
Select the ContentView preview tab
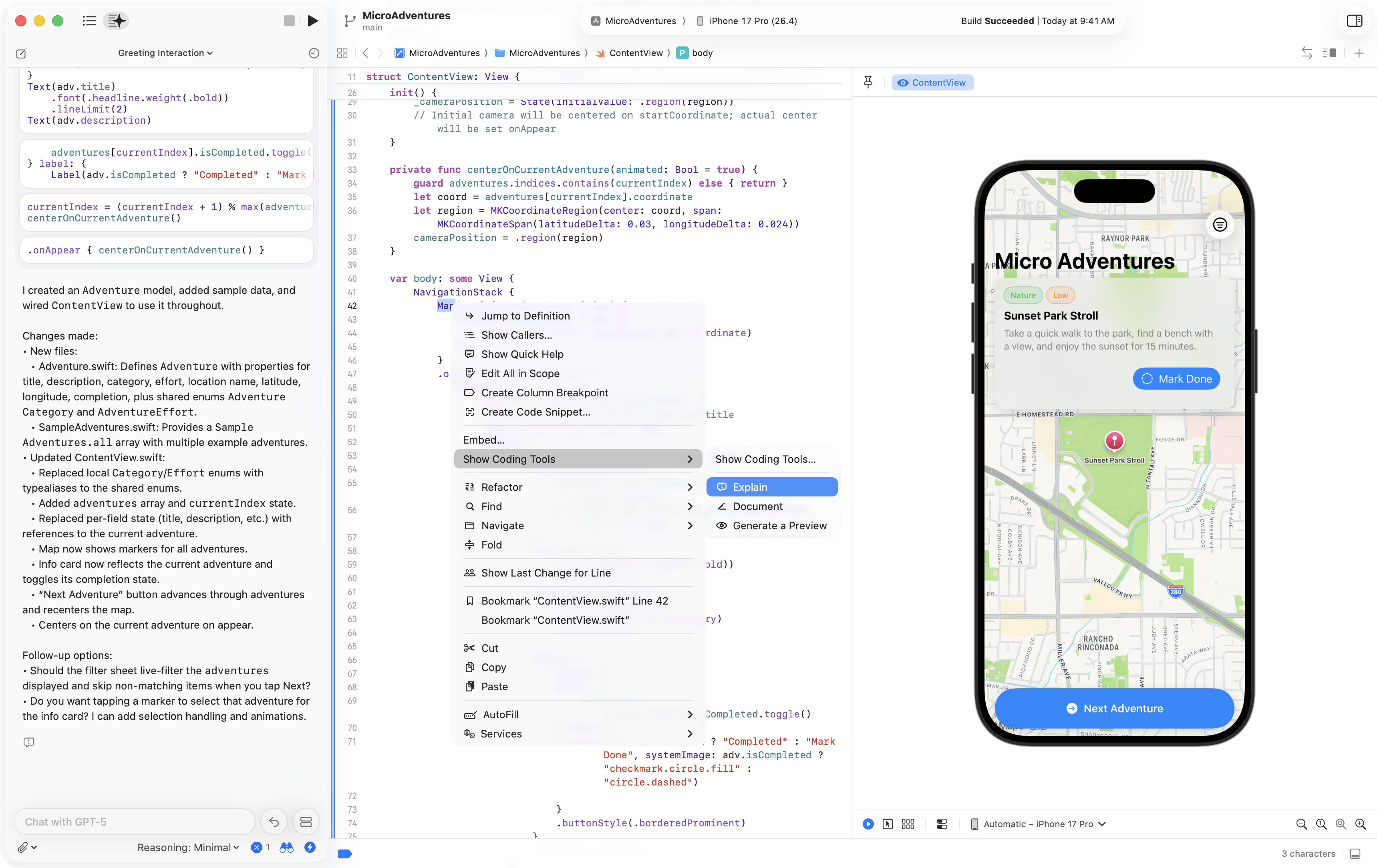[x=932, y=82]
